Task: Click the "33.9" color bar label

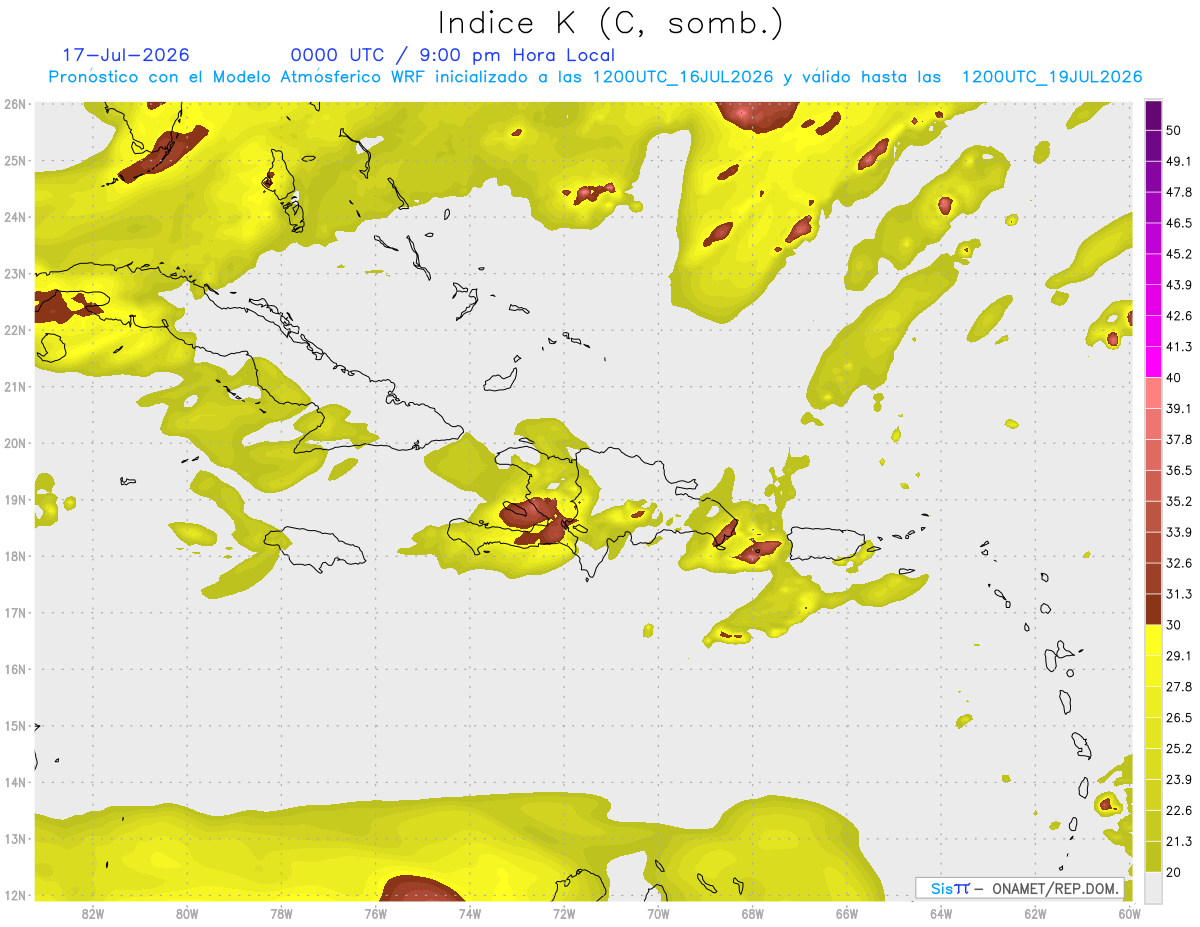Action: 1179,532
